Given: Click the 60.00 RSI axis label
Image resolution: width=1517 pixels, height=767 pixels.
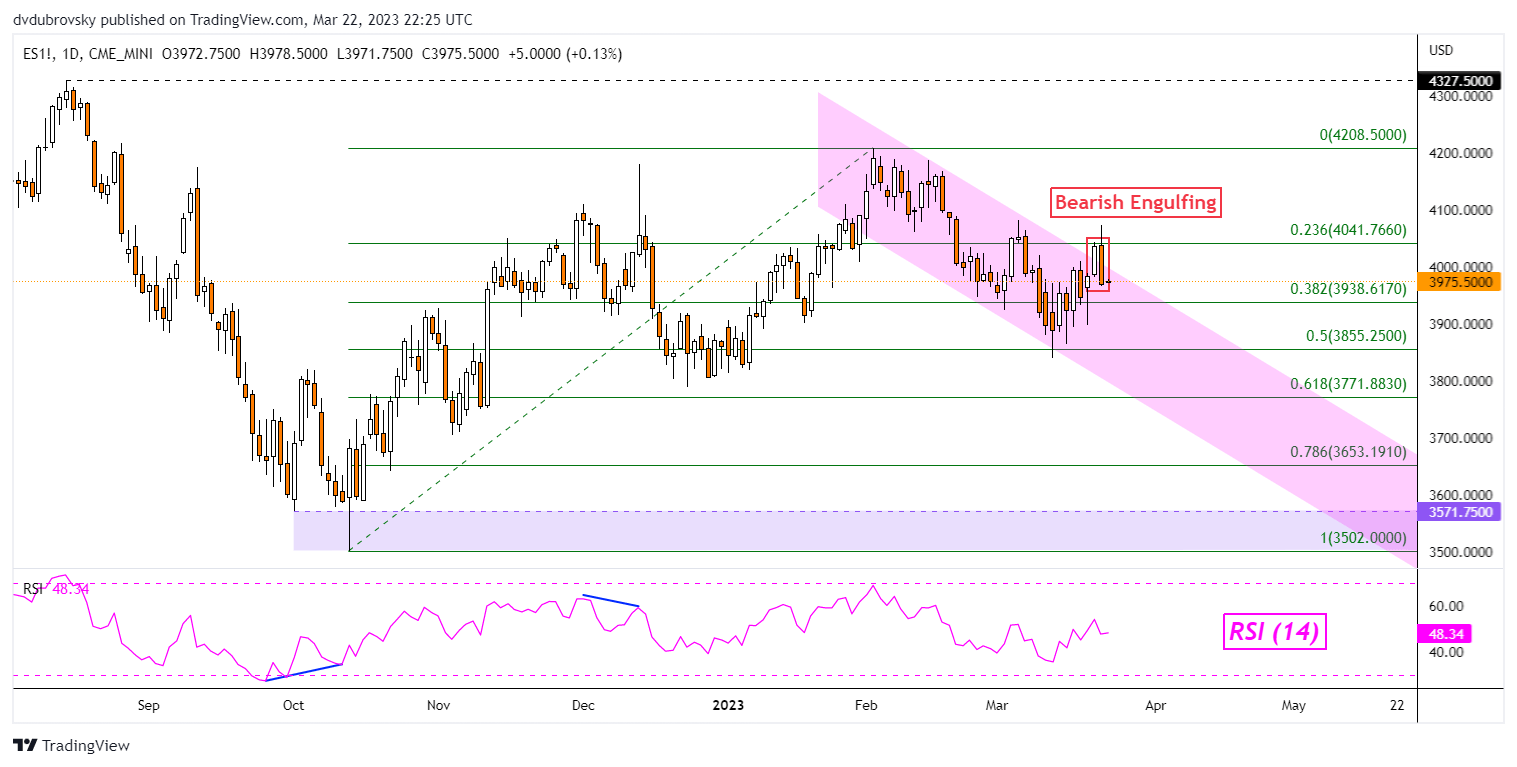Looking at the screenshot, I should point(1446,606).
